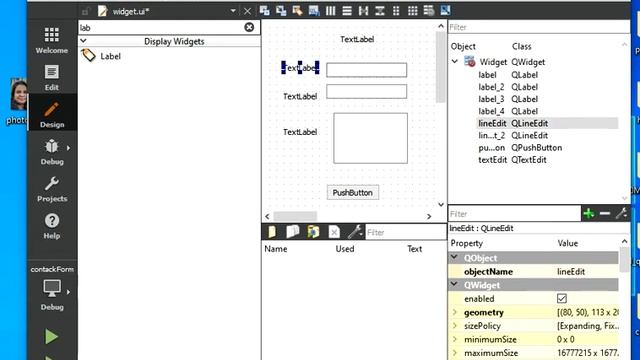Apply Lay Out Vertically in Splitter

(380, 11)
